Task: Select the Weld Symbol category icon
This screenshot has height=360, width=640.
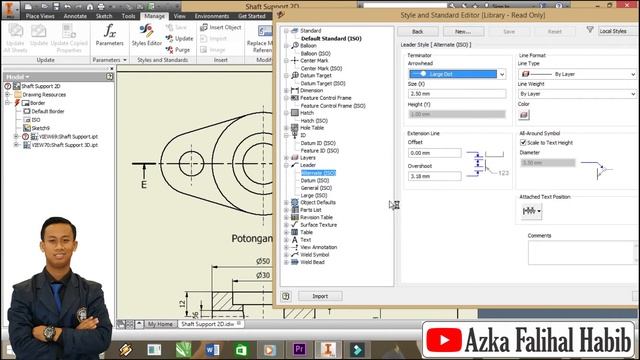Action: (x=295, y=254)
